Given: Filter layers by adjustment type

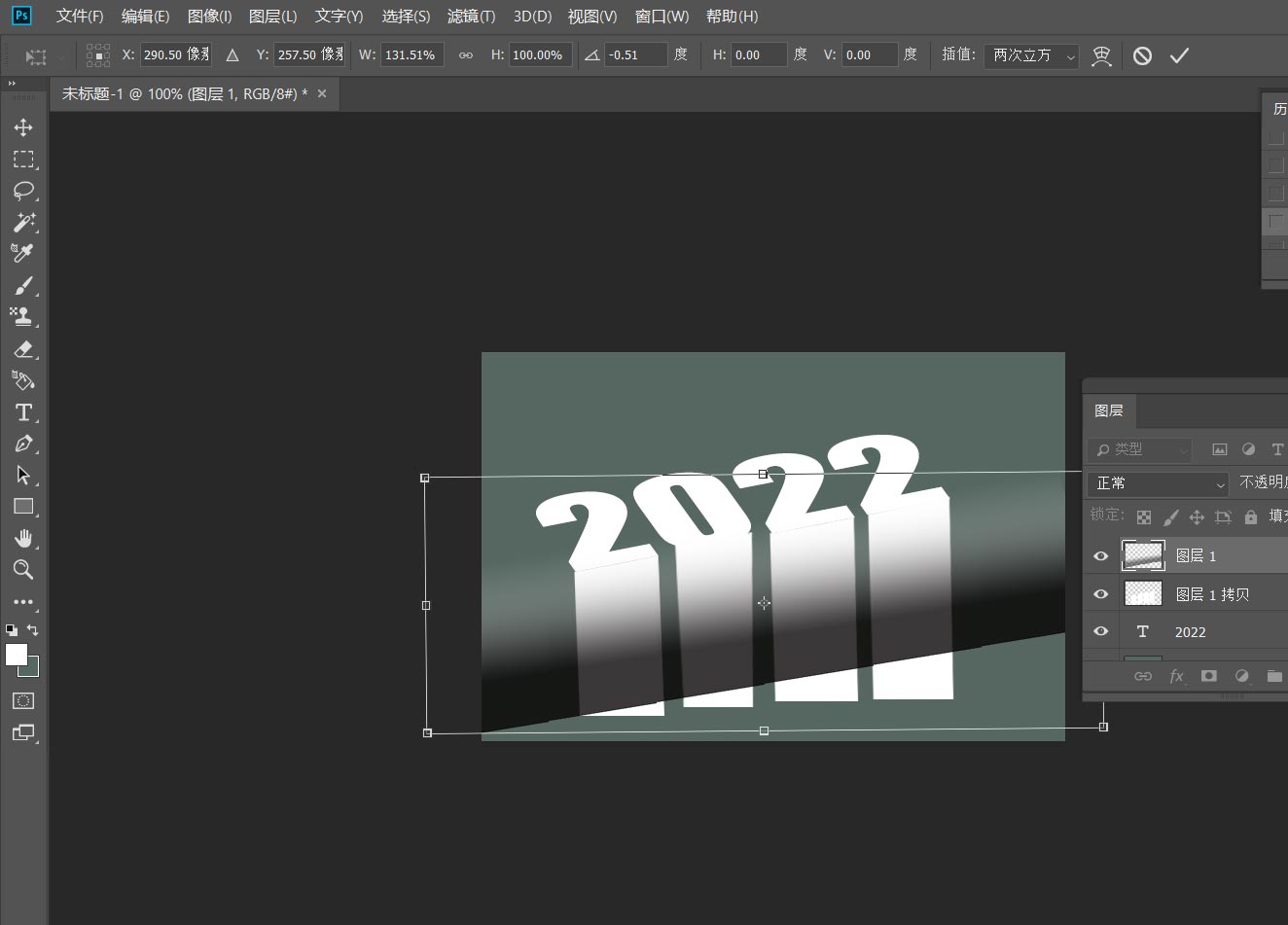Looking at the screenshot, I should 1248,449.
